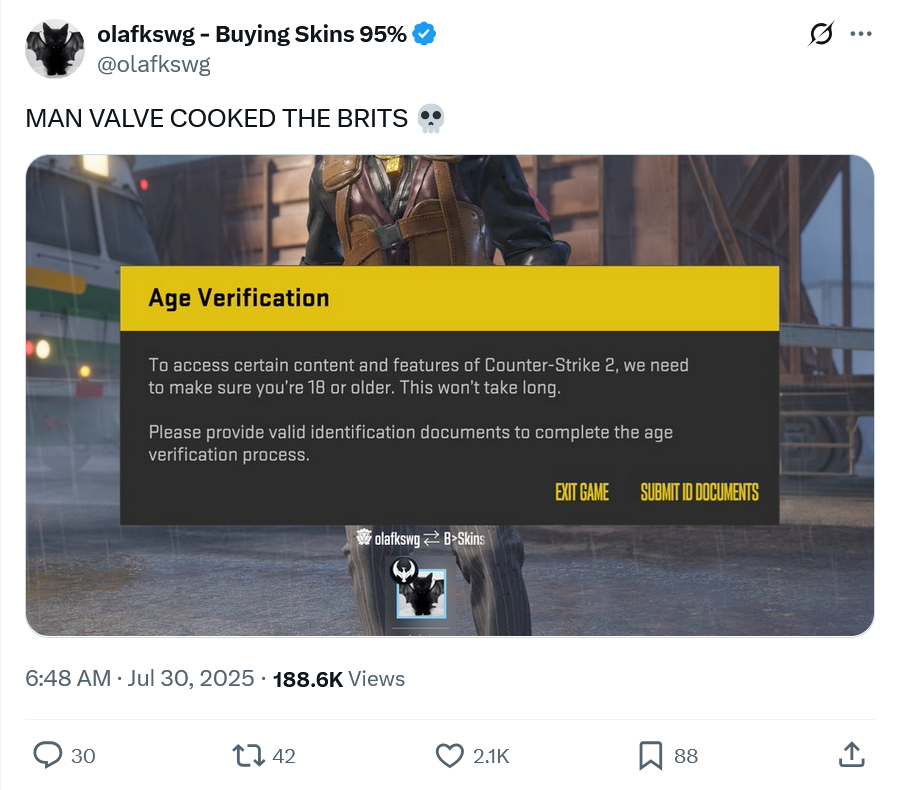Open the olafkswg - Buying Skins 95% display name
The height and width of the screenshot is (790, 898).
pyautogui.click(x=252, y=34)
